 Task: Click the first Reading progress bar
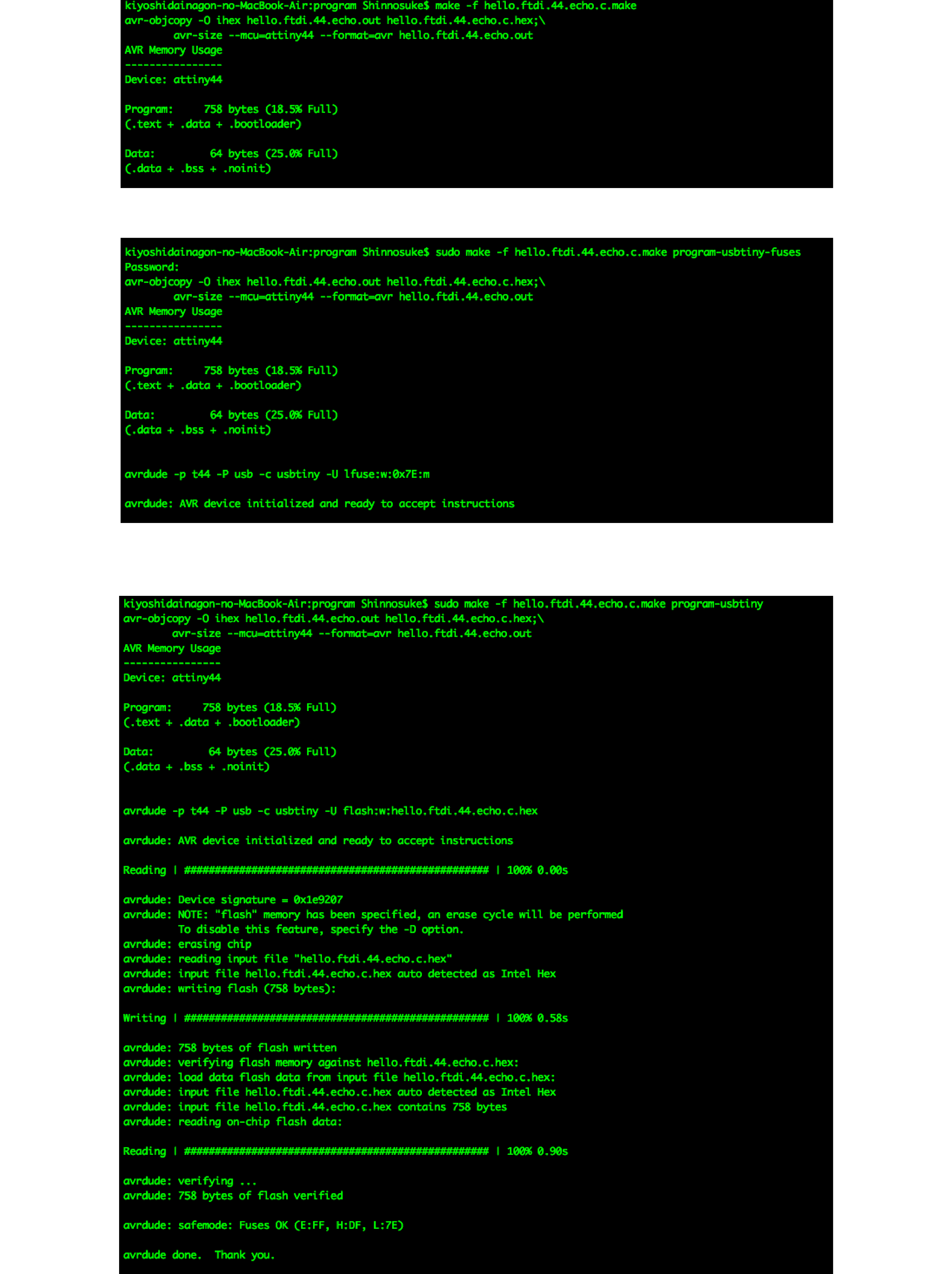[x=345, y=870]
